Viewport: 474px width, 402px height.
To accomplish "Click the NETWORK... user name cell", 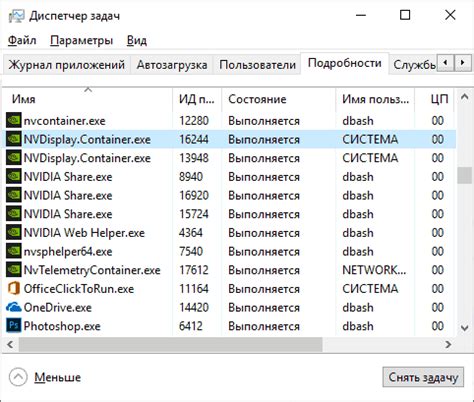I will [374, 270].
